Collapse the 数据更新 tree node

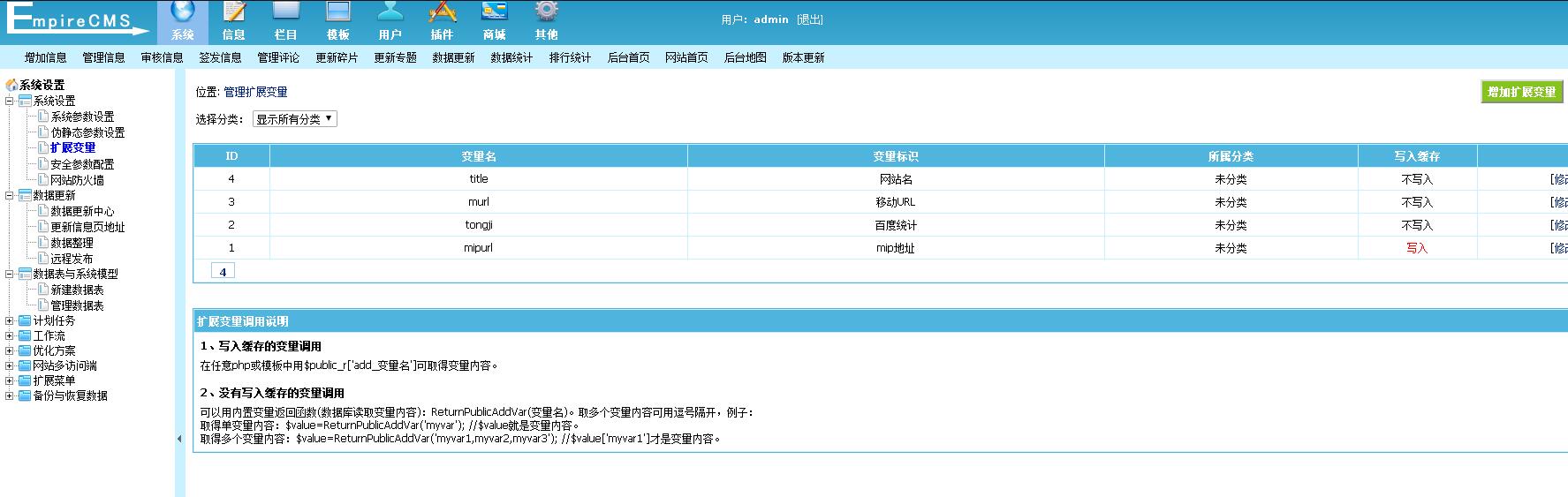[x=10, y=195]
